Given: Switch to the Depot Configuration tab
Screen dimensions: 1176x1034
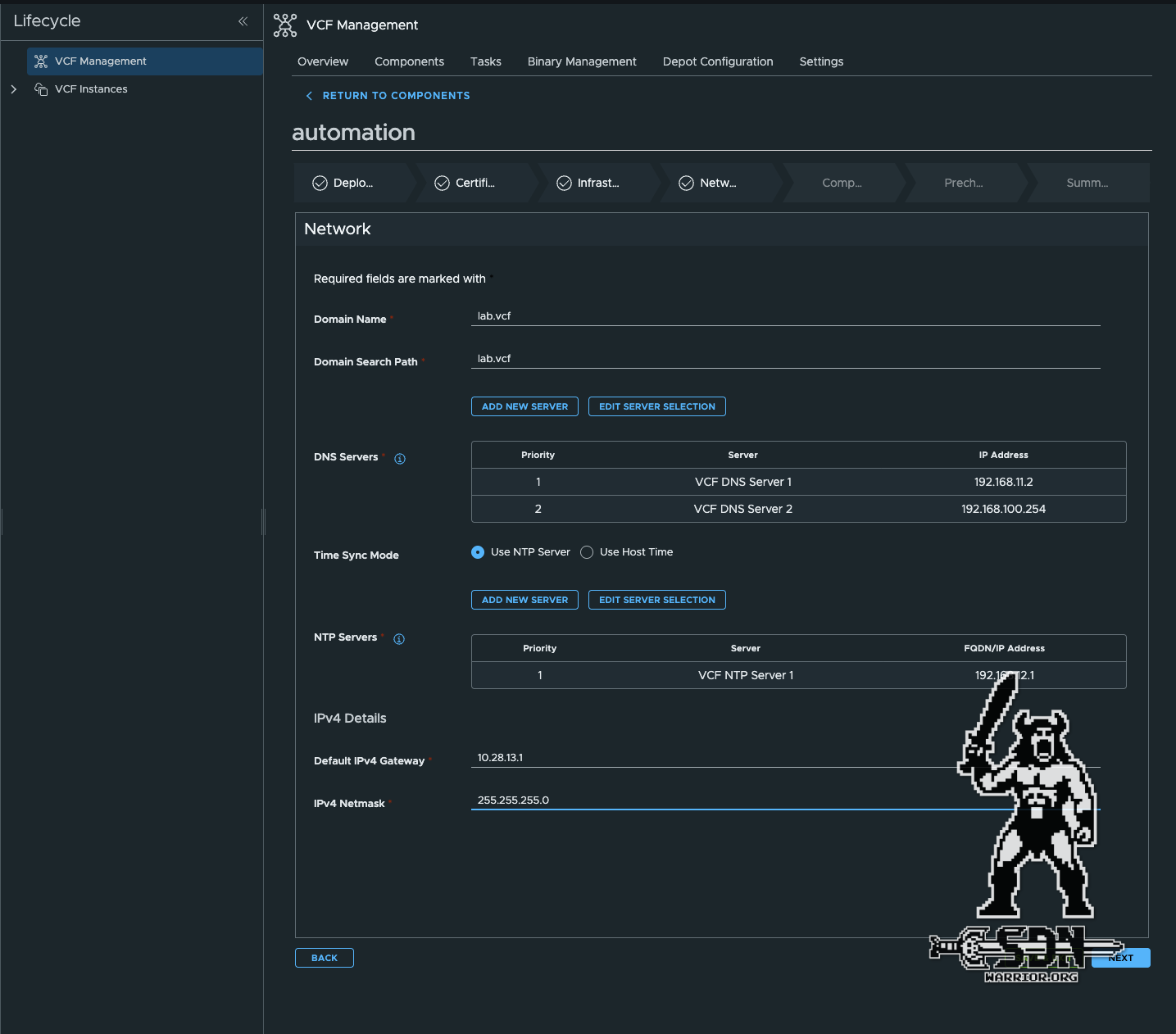Looking at the screenshot, I should tap(718, 61).
